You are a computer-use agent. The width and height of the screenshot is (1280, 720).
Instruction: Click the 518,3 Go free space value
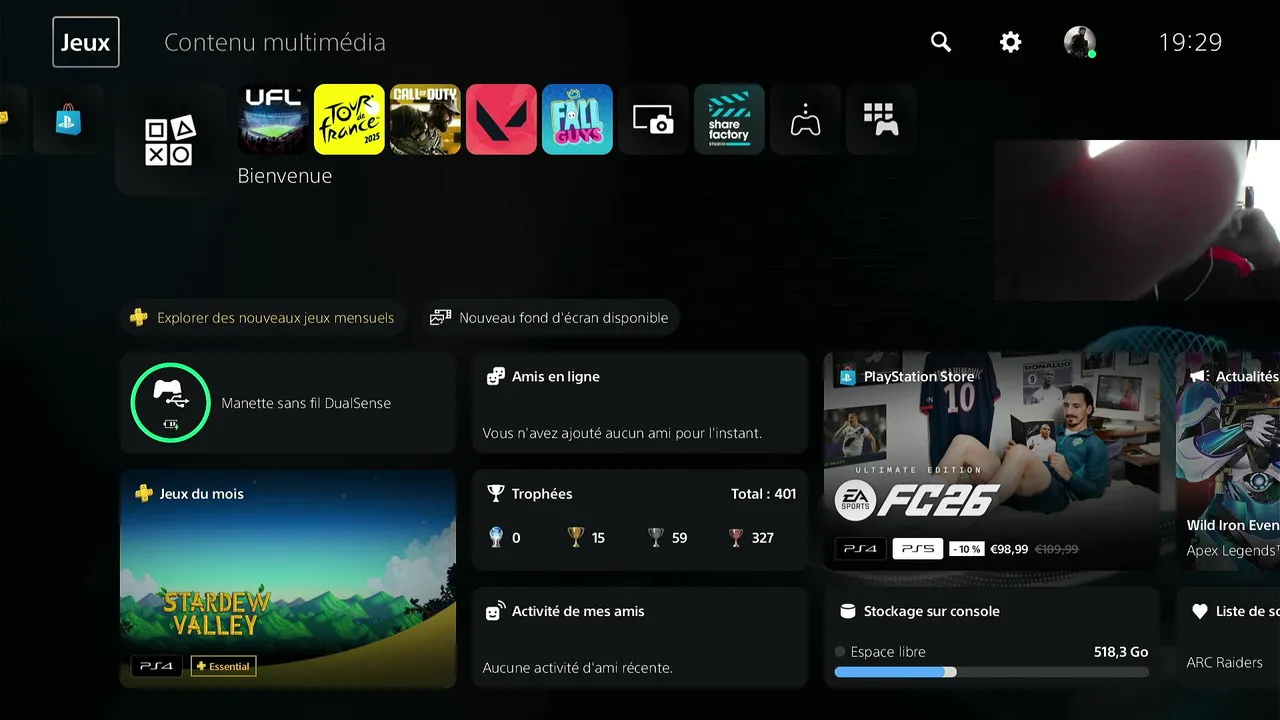pos(1121,652)
